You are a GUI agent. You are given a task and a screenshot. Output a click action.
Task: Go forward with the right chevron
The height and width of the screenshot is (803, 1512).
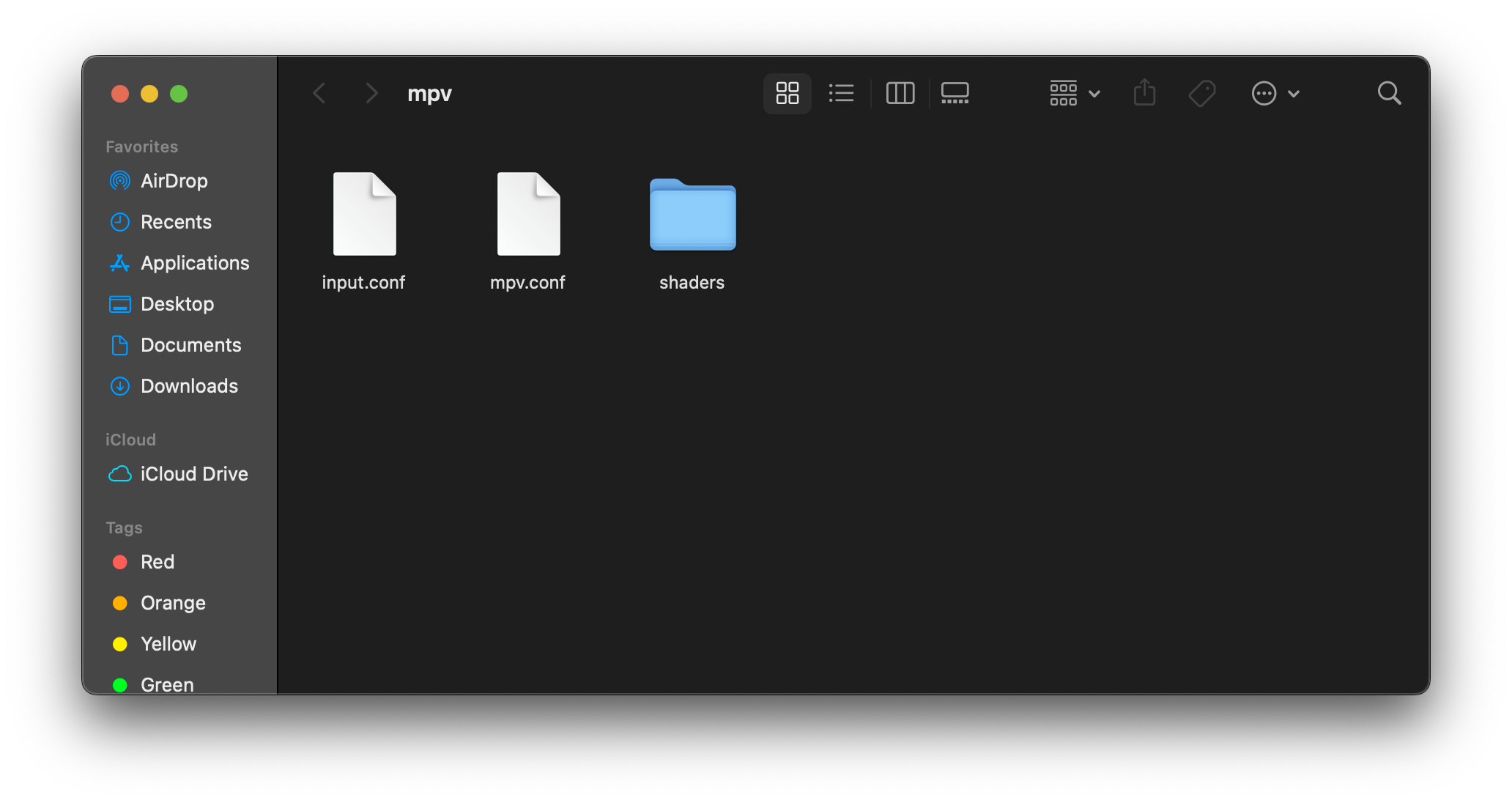coord(371,93)
